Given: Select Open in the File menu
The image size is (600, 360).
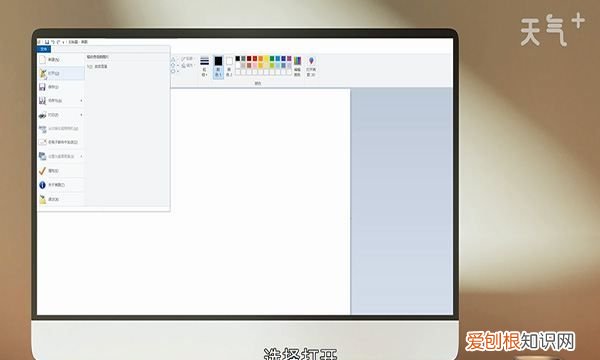Looking at the screenshot, I should [x=61, y=73].
